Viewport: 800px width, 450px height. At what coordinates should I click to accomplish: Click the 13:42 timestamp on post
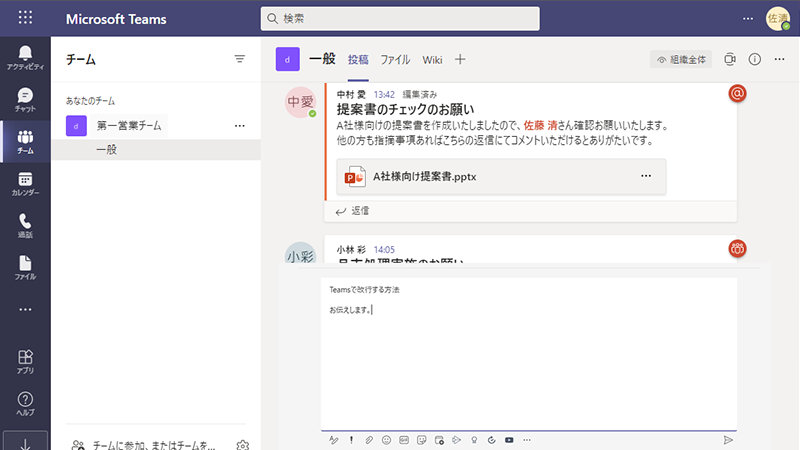tap(384, 94)
